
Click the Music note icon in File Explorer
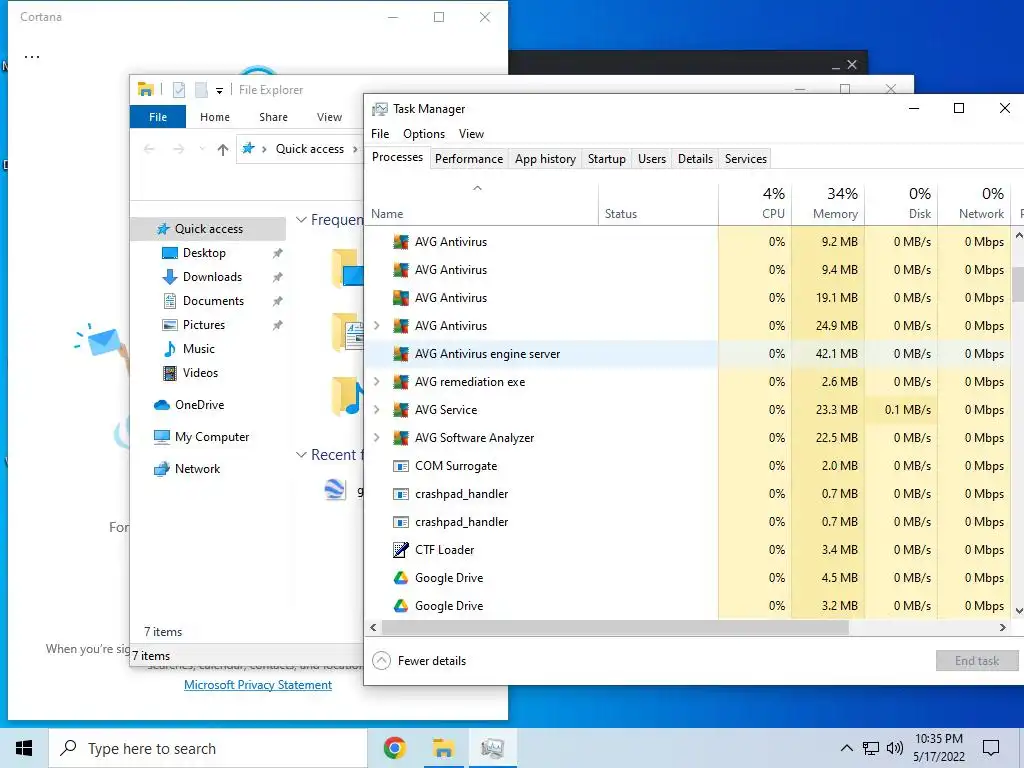click(x=169, y=349)
